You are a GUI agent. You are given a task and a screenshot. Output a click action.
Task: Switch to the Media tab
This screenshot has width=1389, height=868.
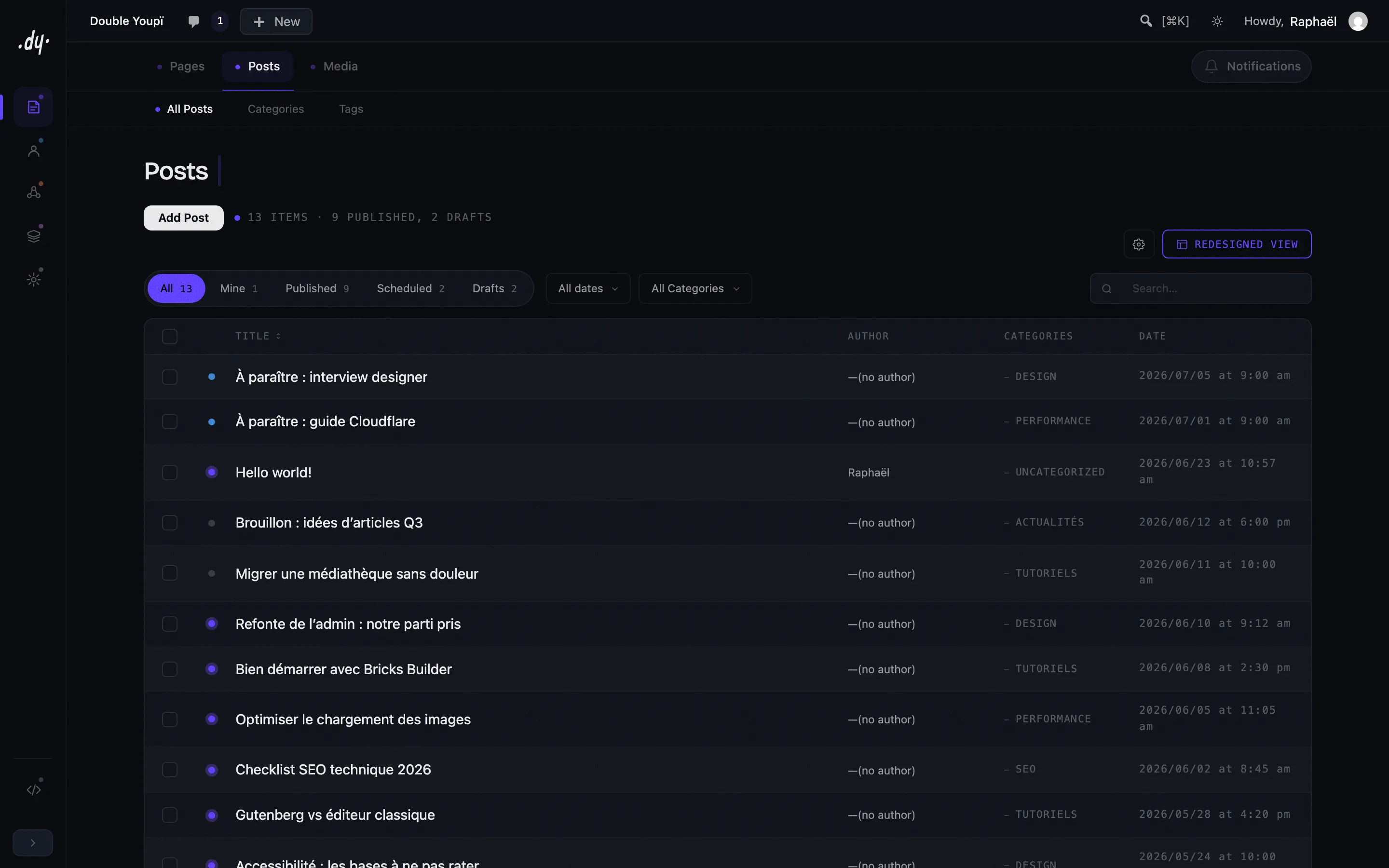(333, 67)
